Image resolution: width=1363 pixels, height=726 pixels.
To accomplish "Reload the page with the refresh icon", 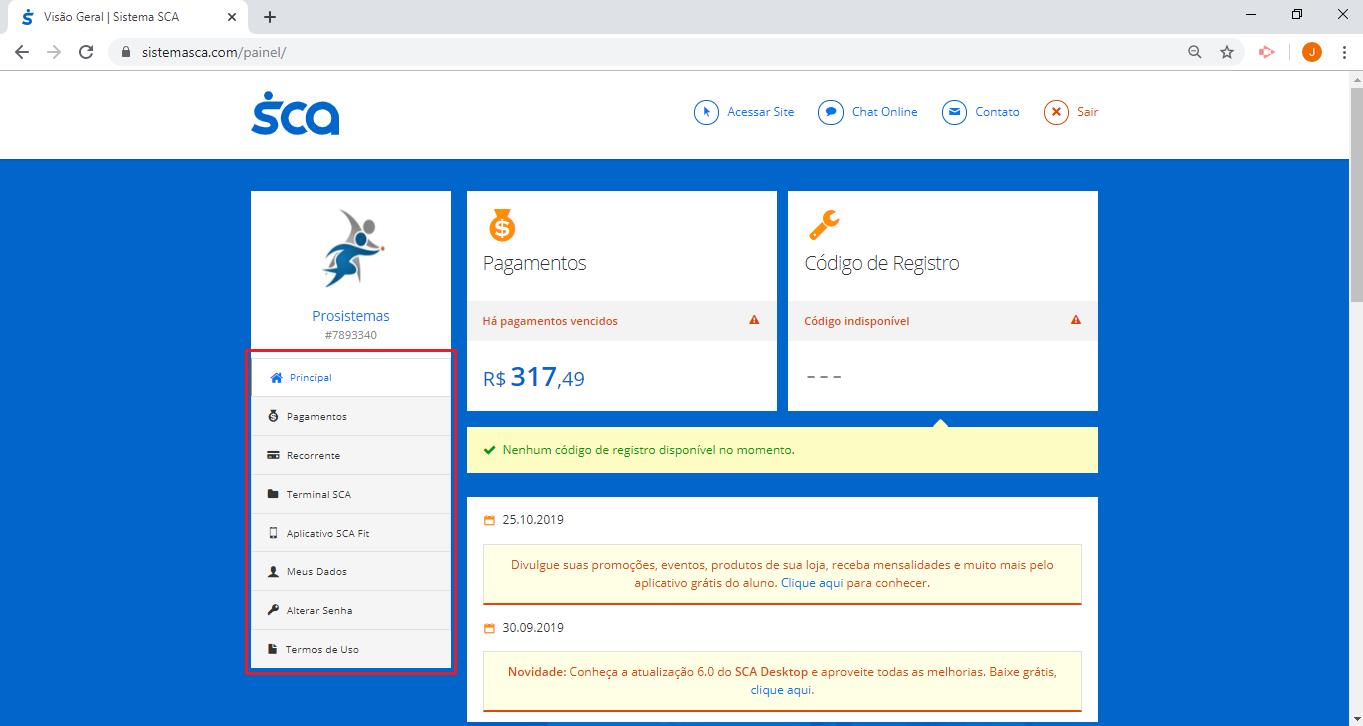I will [86, 52].
